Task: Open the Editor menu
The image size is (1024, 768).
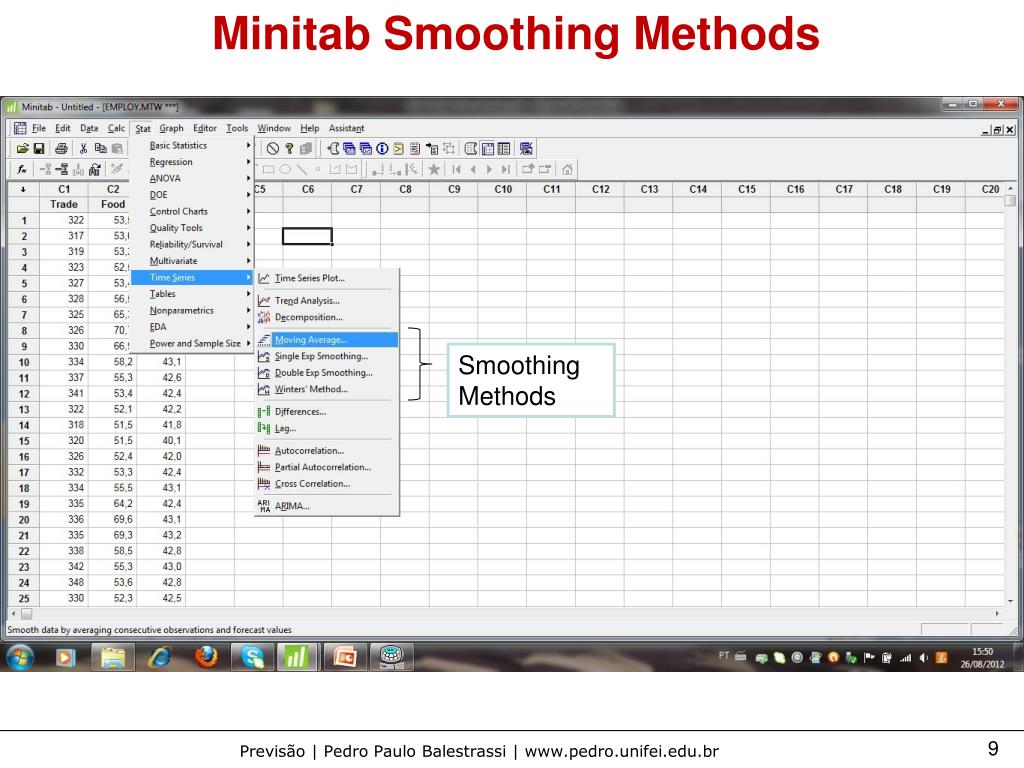Action: pyautogui.click(x=204, y=129)
